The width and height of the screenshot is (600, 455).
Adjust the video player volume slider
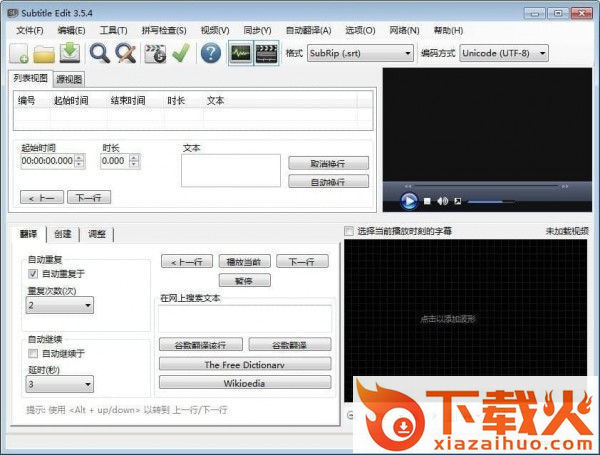[491, 201]
